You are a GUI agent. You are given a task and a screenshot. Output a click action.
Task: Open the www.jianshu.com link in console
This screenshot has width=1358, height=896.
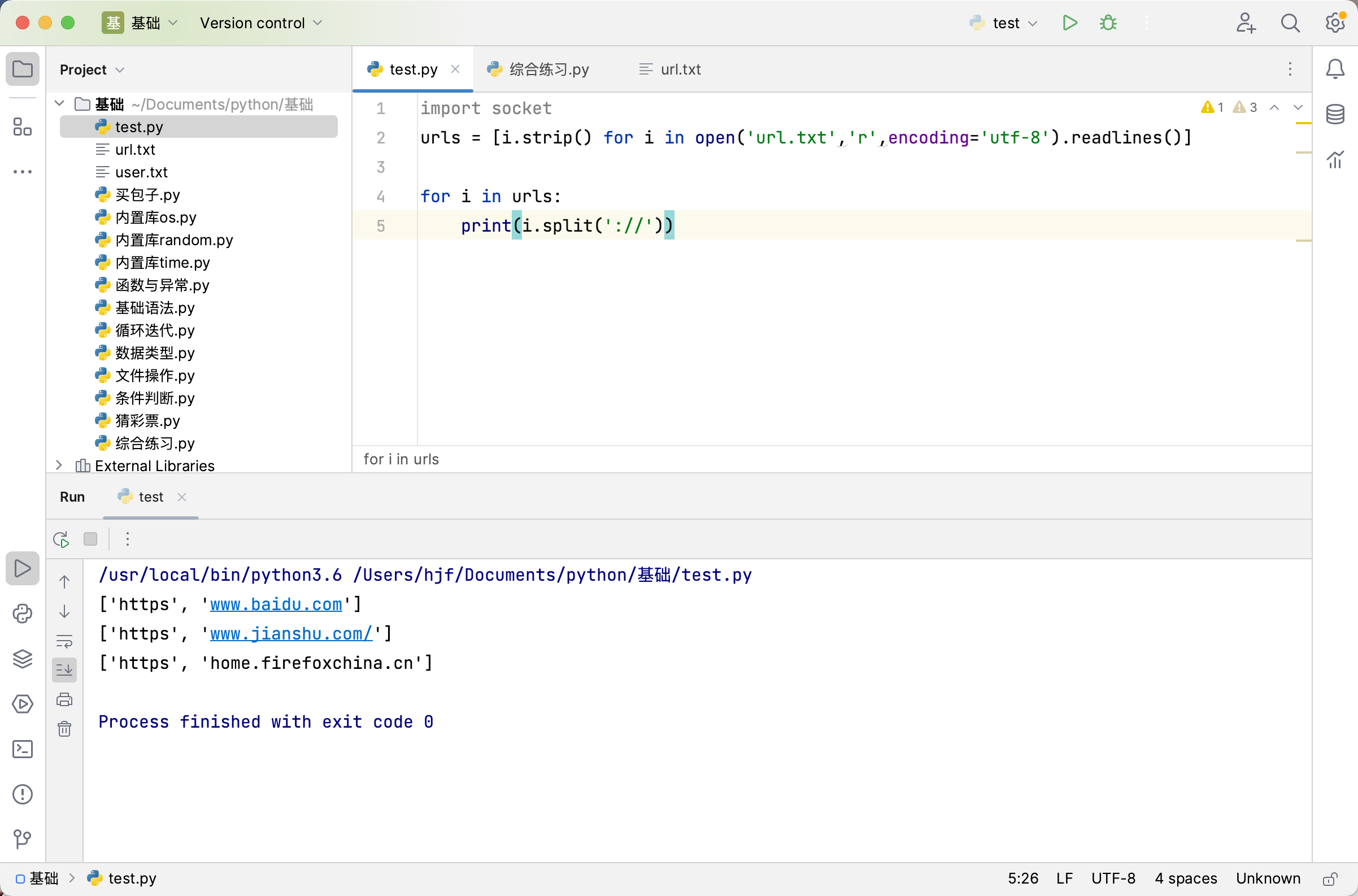tap(291, 633)
